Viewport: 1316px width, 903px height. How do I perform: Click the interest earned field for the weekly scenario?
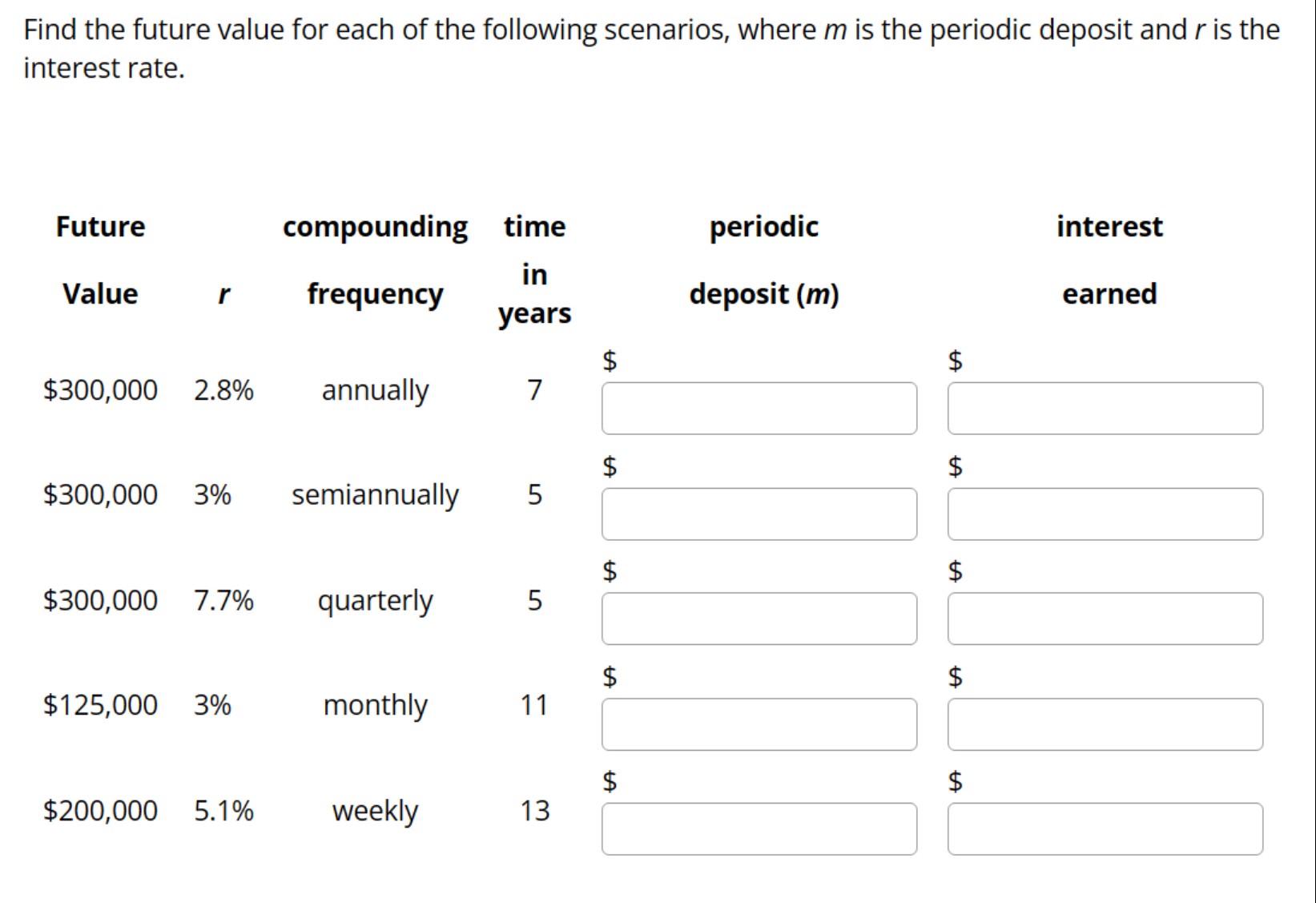coord(1105,828)
